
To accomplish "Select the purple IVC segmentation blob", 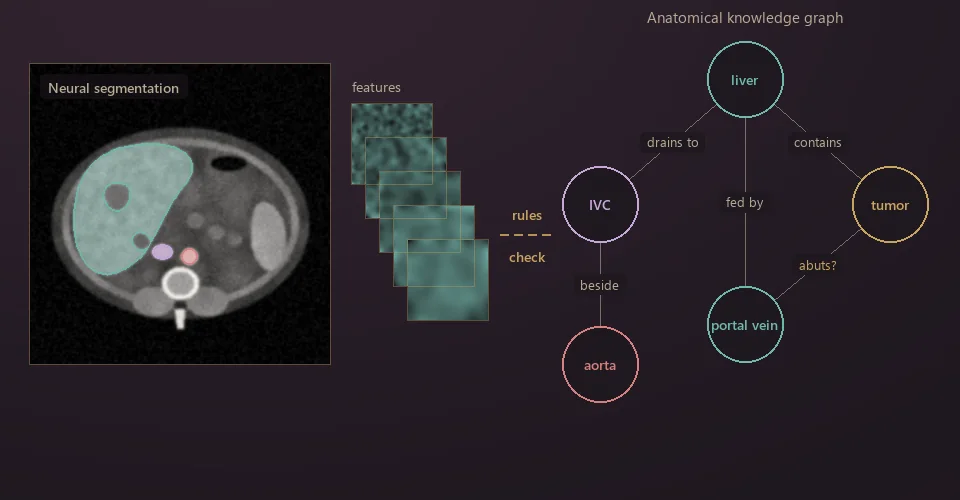I will [x=162, y=252].
